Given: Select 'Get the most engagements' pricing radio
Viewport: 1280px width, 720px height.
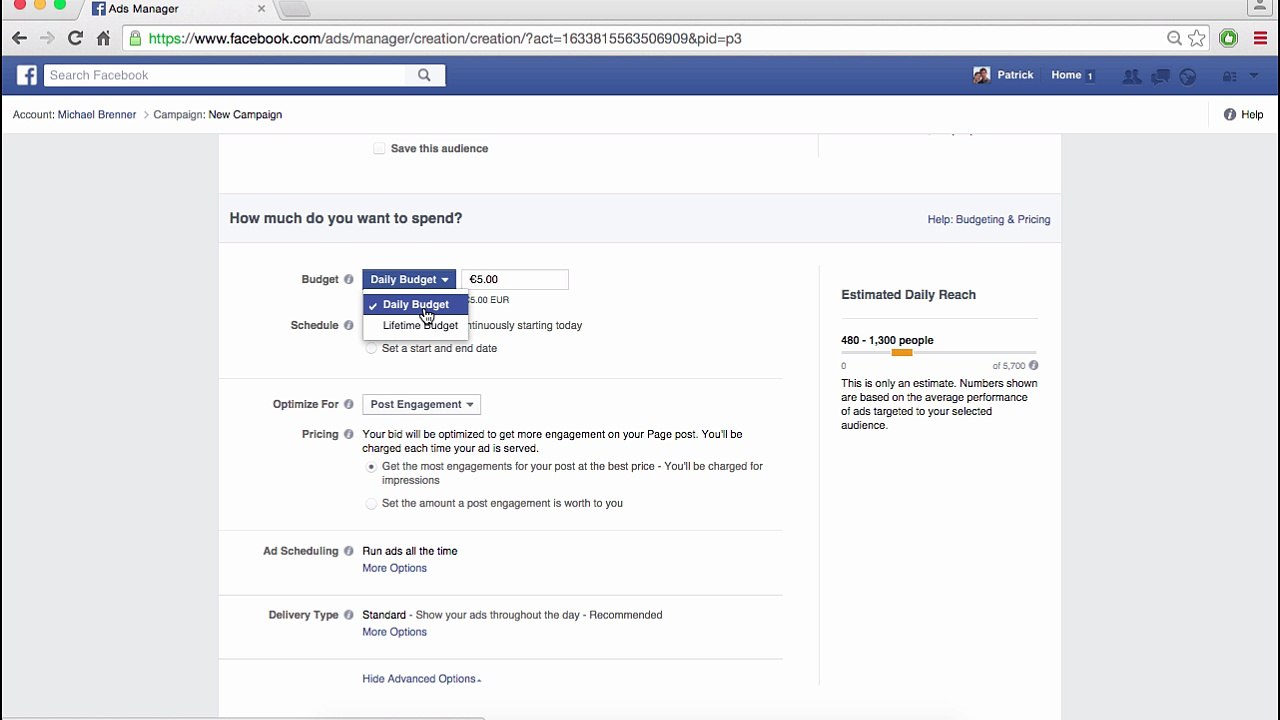Looking at the screenshot, I should click(372, 466).
